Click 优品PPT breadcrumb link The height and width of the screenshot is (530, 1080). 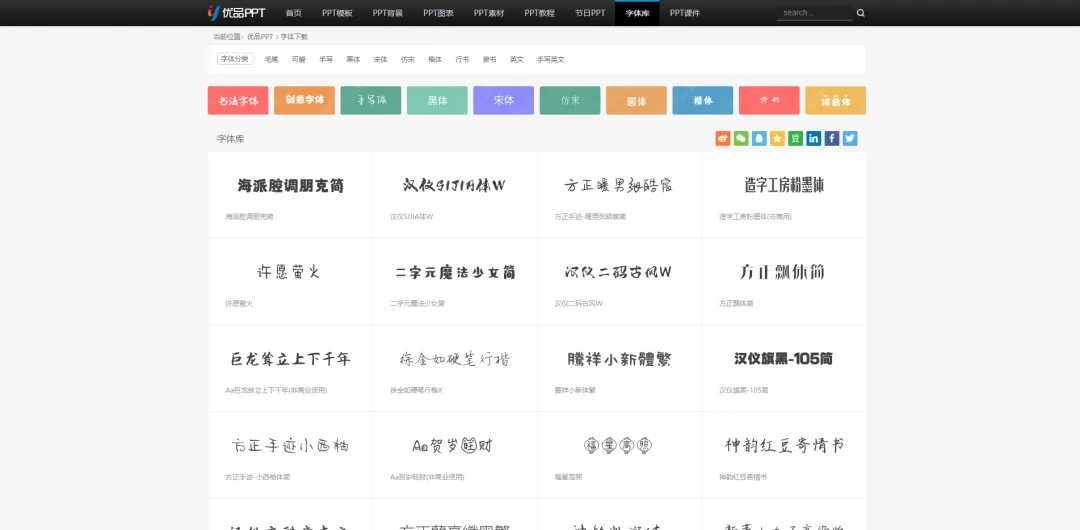tap(260, 37)
